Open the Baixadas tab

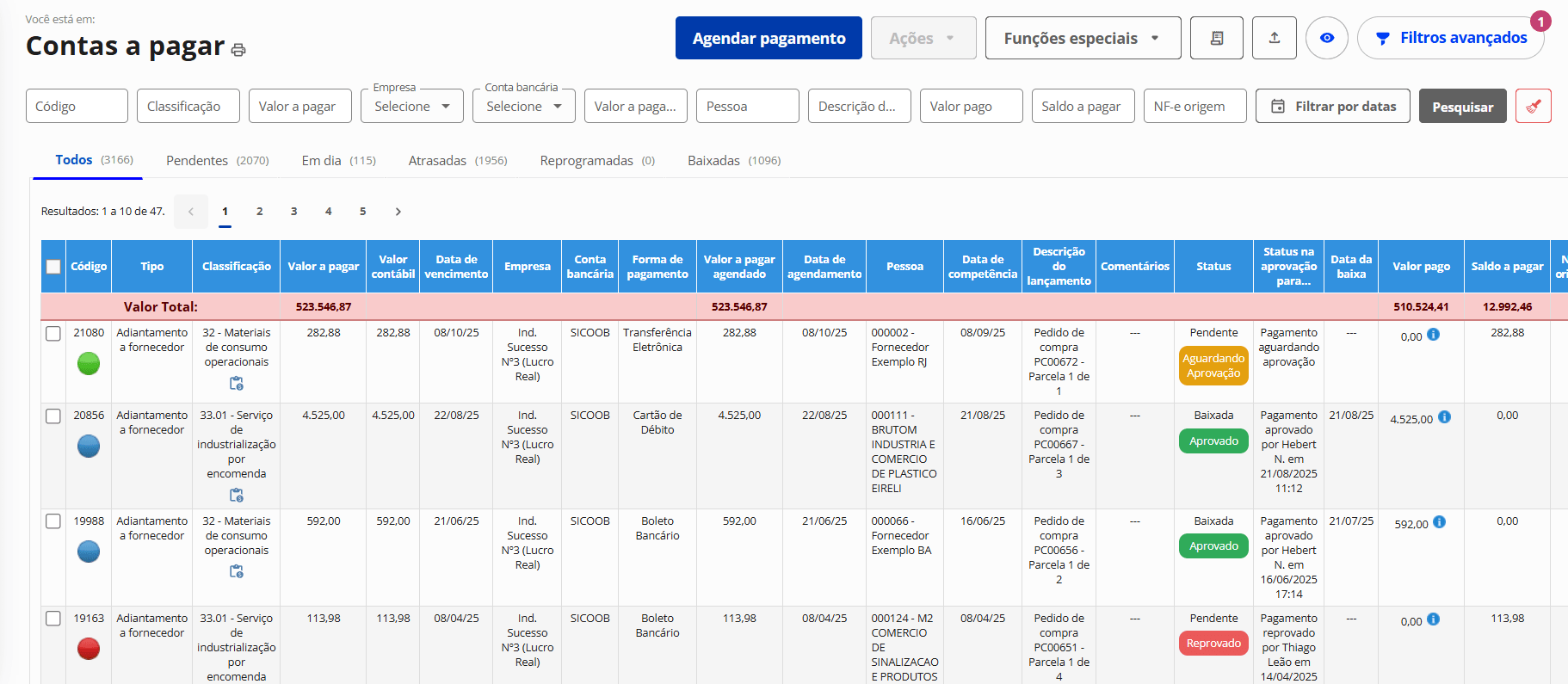click(733, 161)
